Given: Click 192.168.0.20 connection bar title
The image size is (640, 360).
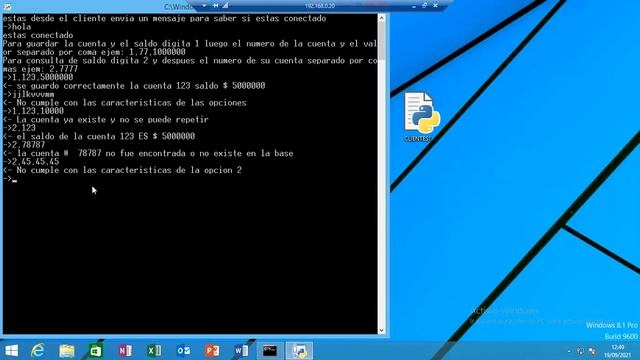Looking at the screenshot, I should tap(320, 6).
